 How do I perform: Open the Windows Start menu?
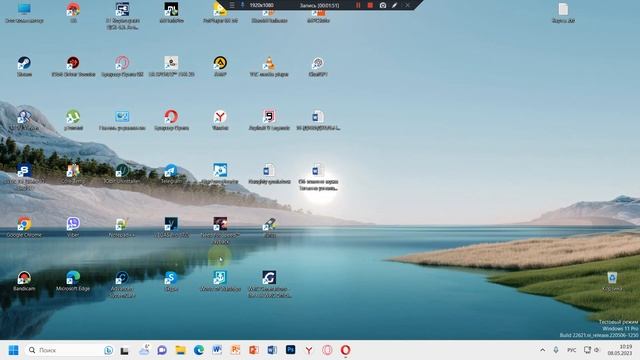click(x=13, y=350)
